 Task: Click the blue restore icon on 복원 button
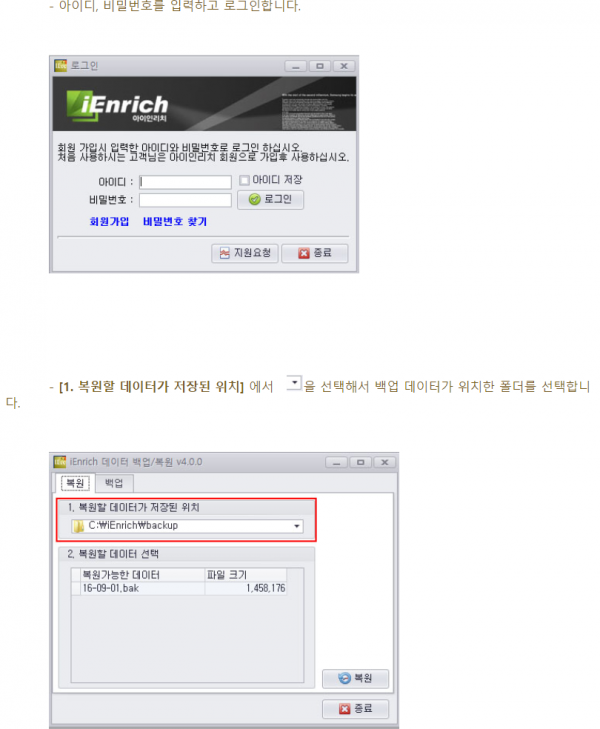(344, 678)
